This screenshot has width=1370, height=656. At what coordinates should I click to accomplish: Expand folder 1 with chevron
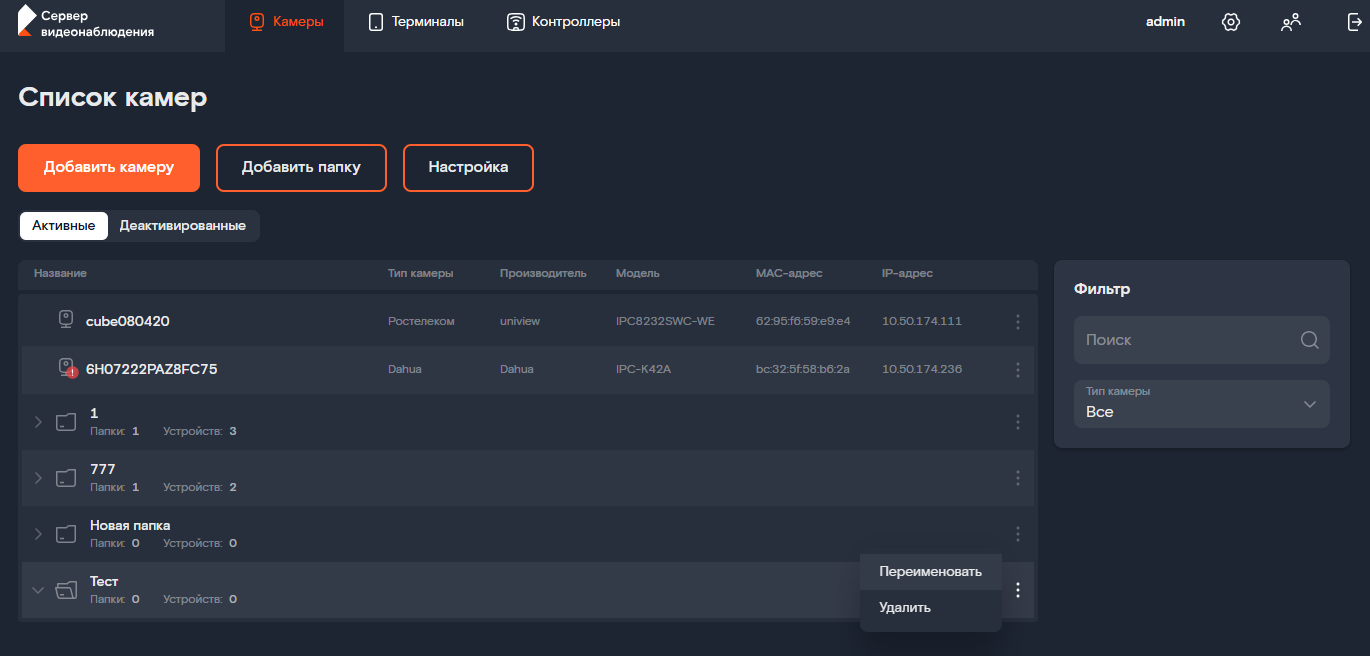39,422
